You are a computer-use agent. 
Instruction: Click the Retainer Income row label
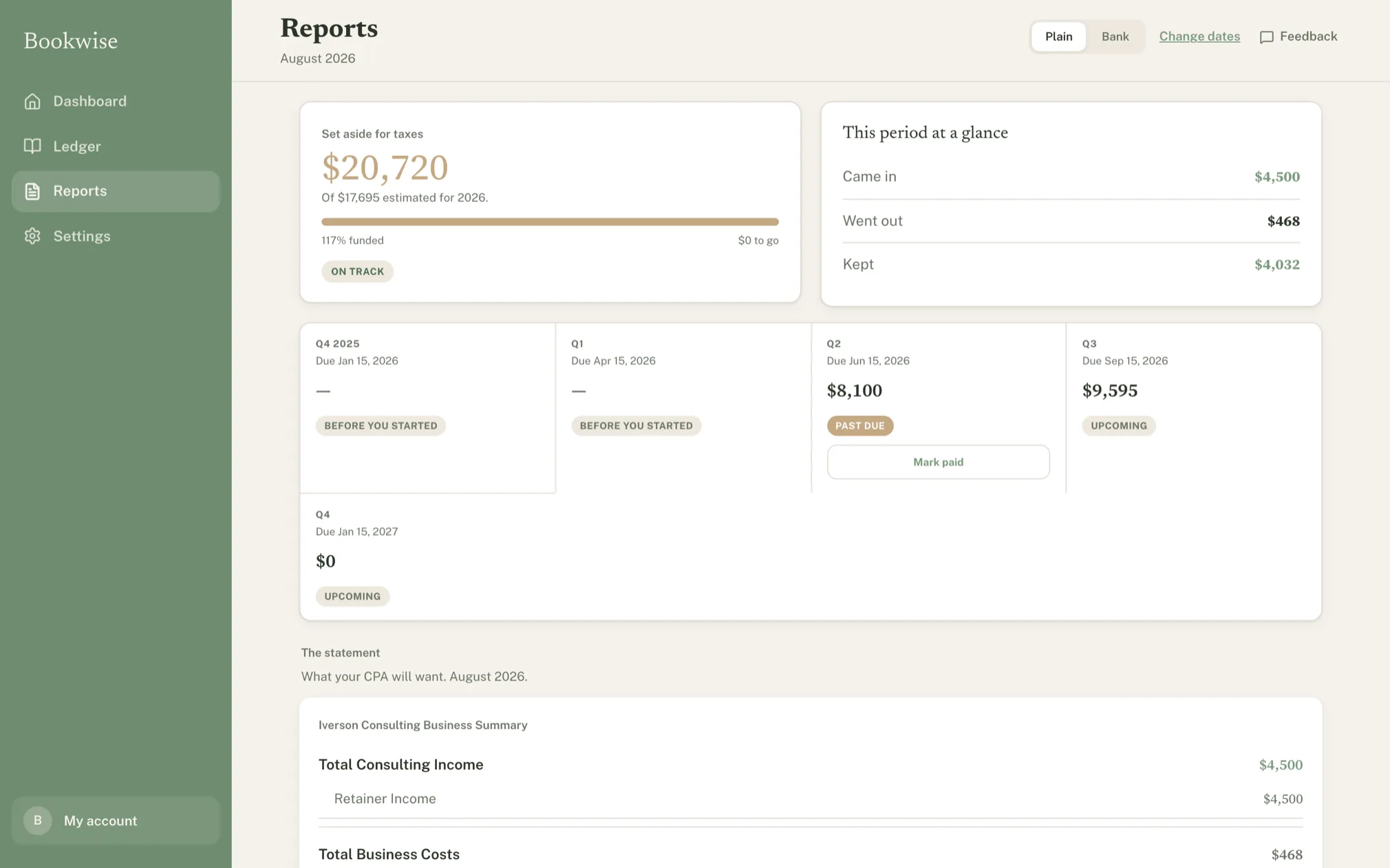[x=385, y=799]
